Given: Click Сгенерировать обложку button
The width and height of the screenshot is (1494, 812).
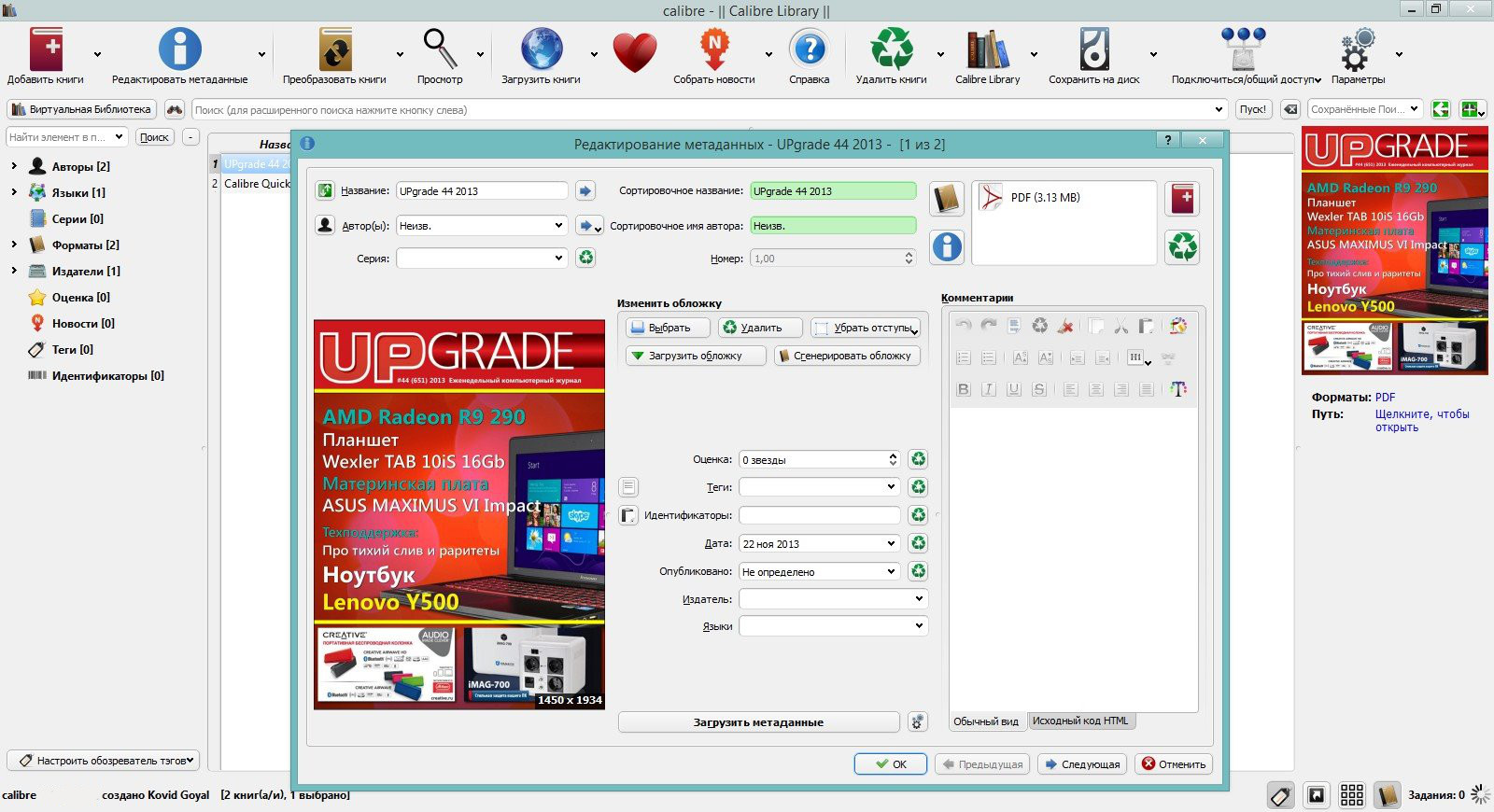Looking at the screenshot, I should (847, 356).
